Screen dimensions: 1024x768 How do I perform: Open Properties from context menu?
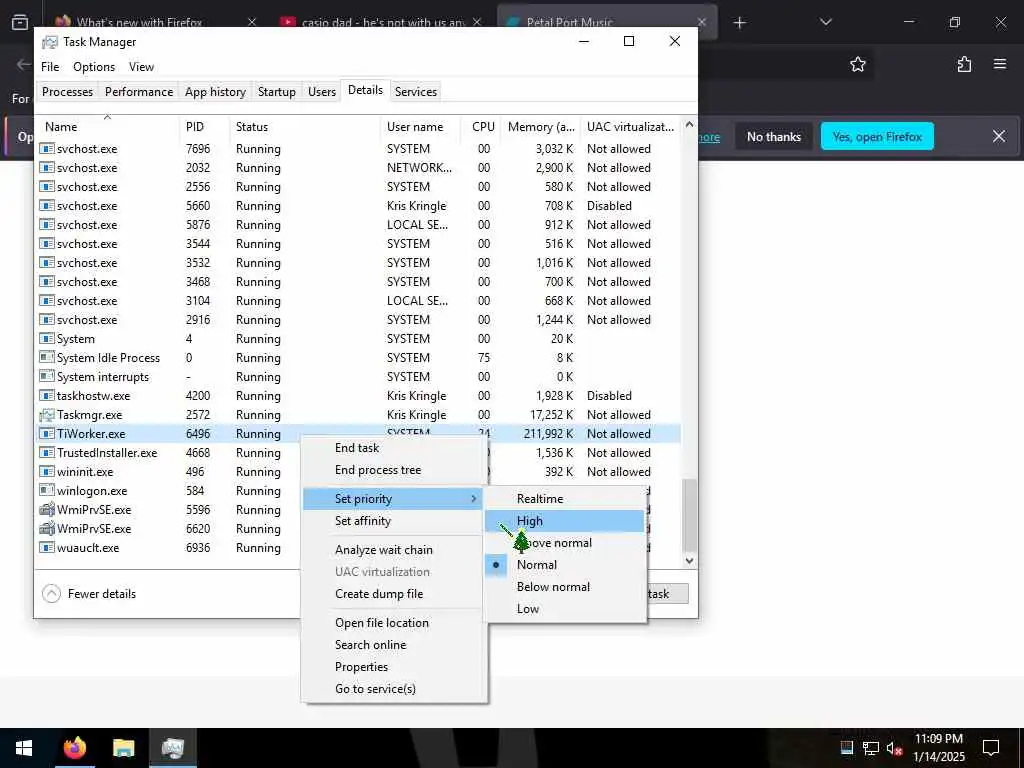[x=393, y=667]
